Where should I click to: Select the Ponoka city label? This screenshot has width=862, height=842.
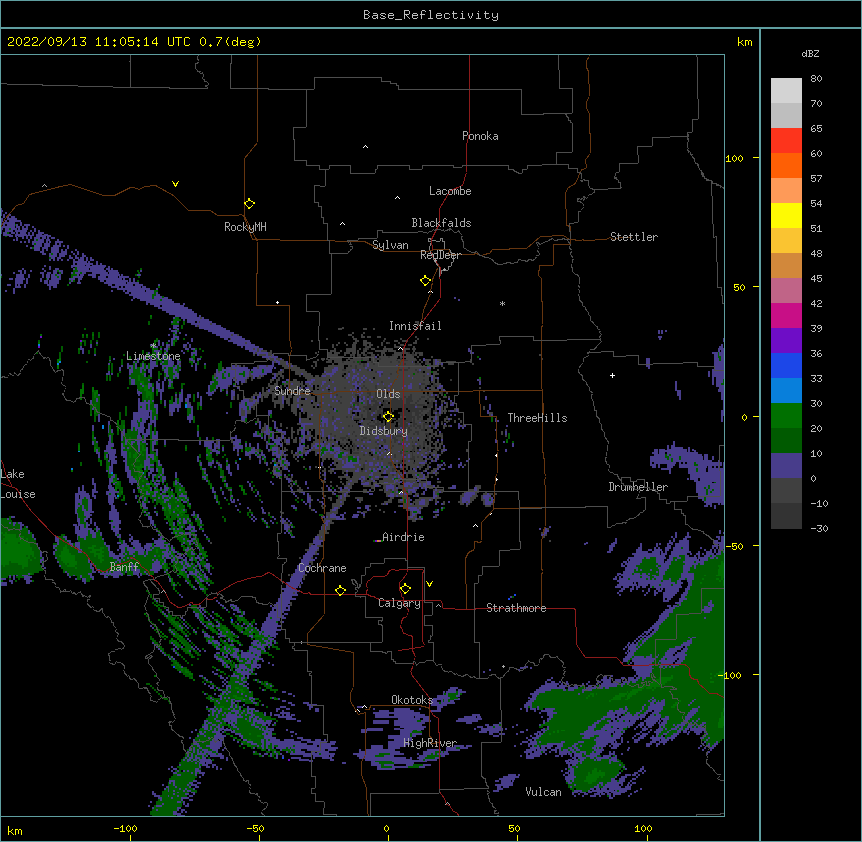480,136
